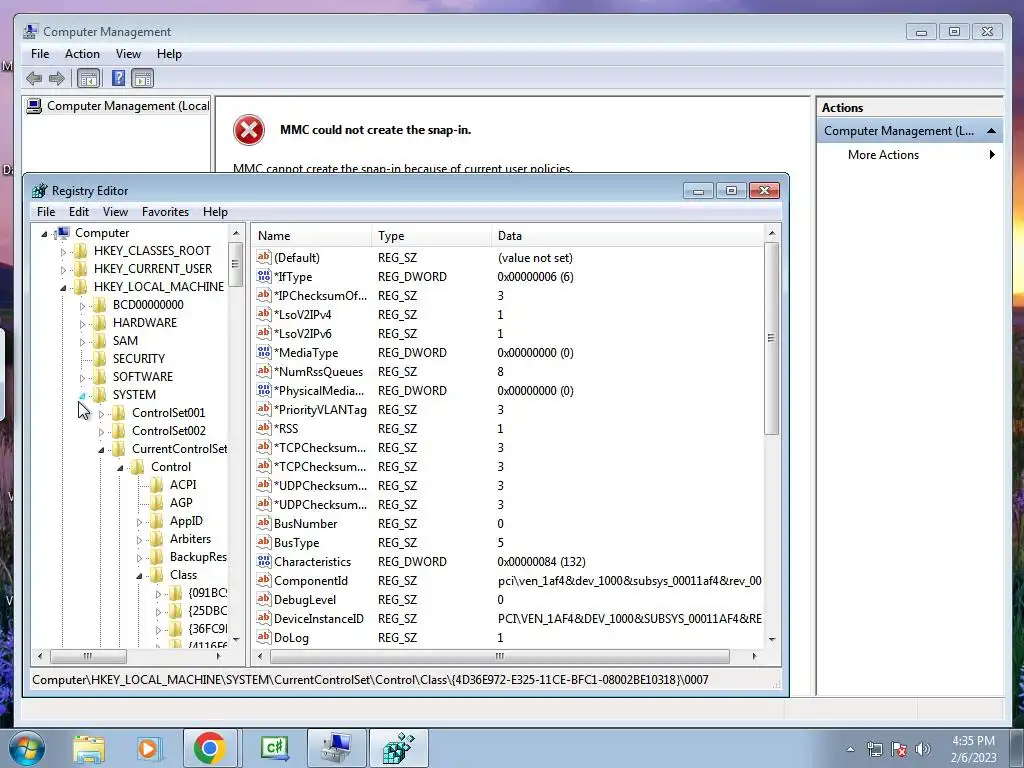This screenshot has width=1024, height=768.
Task: Open the Help toolbar icon in Computer Management
Action: pyautogui.click(x=118, y=78)
